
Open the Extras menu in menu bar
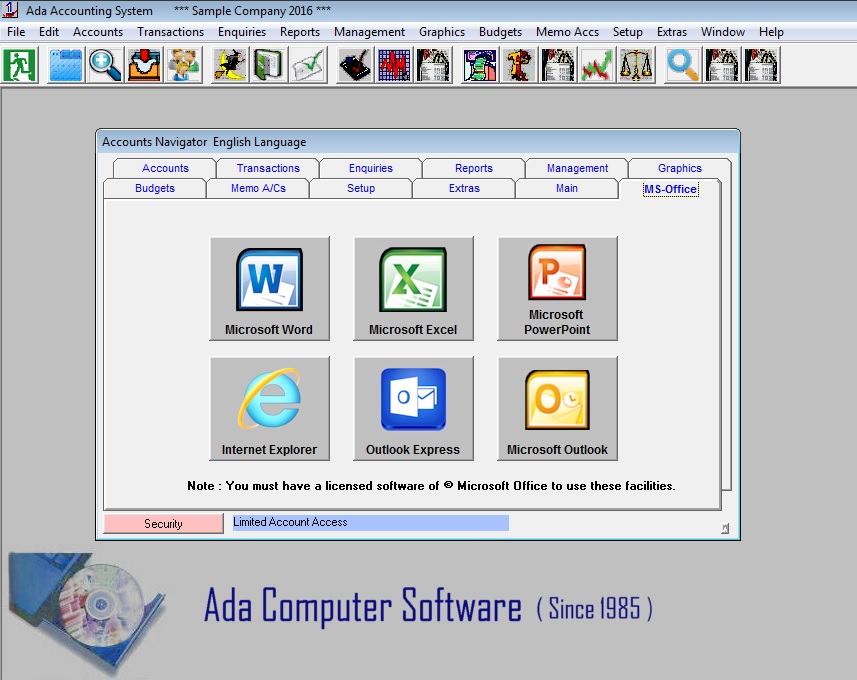coord(672,32)
